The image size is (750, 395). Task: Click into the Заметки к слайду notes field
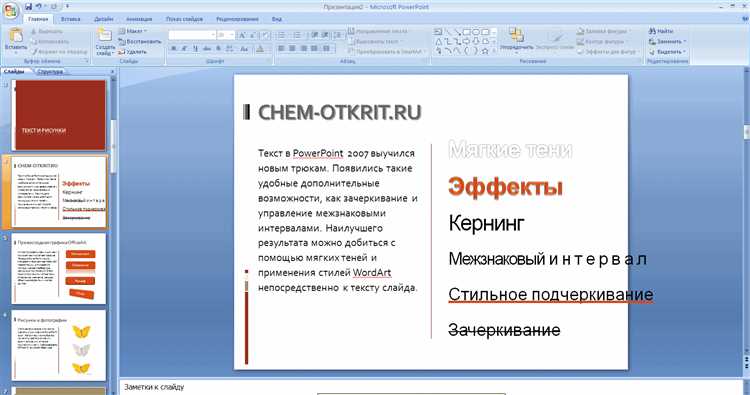430,387
